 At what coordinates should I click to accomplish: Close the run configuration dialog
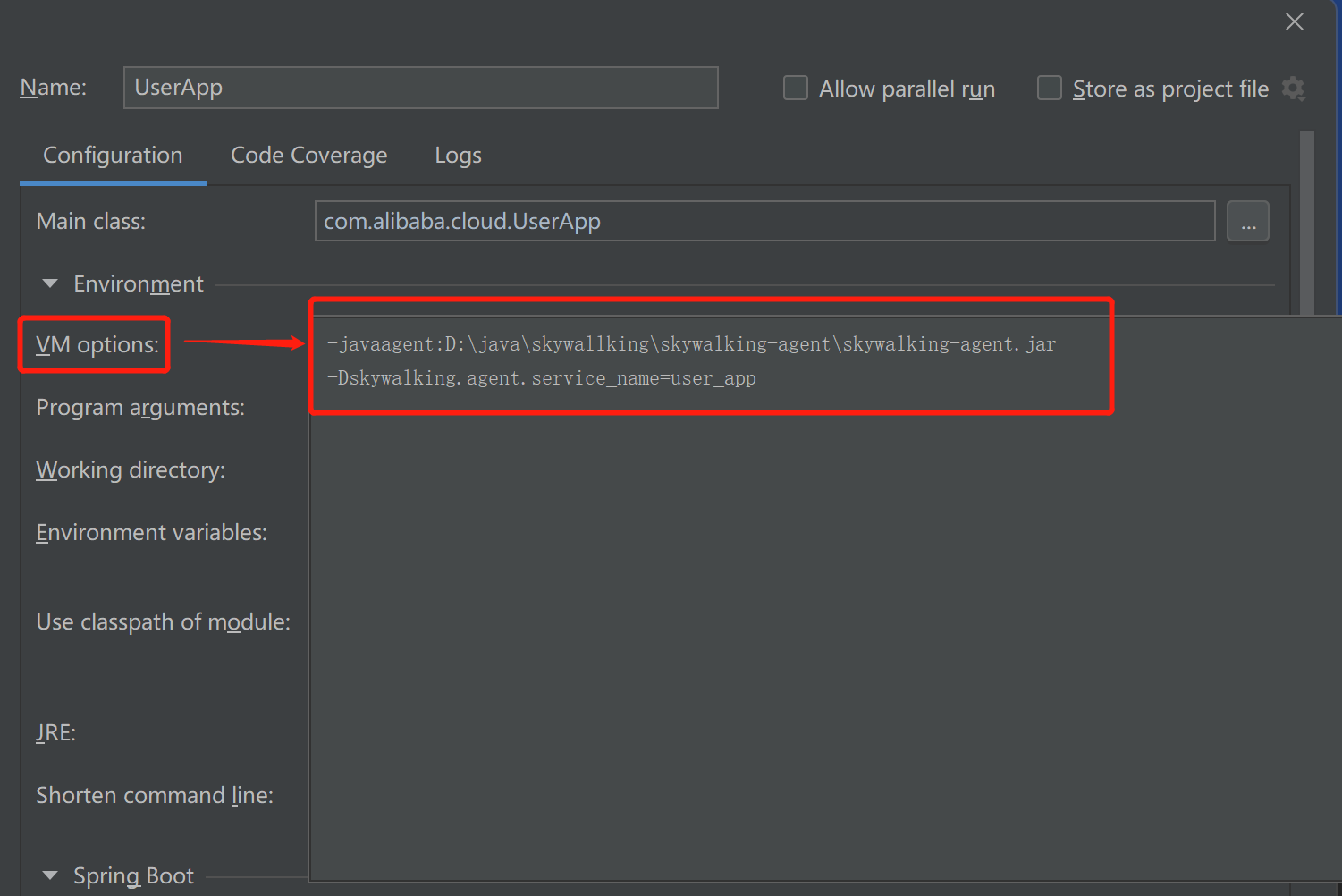[x=1294, y=21]
